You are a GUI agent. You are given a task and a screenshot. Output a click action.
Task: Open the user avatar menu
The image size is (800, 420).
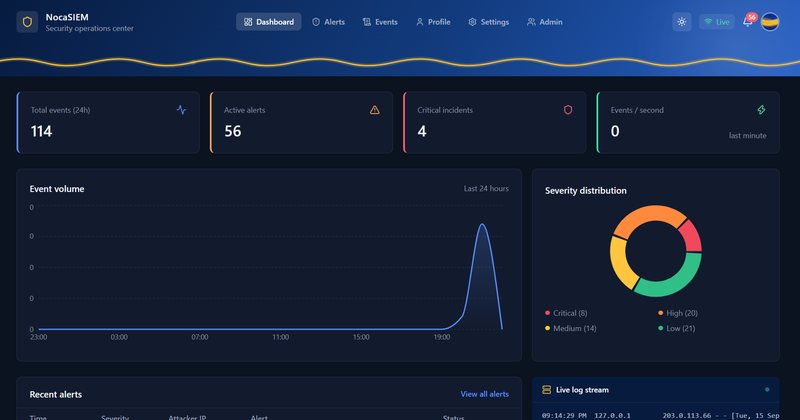point(770,22)
